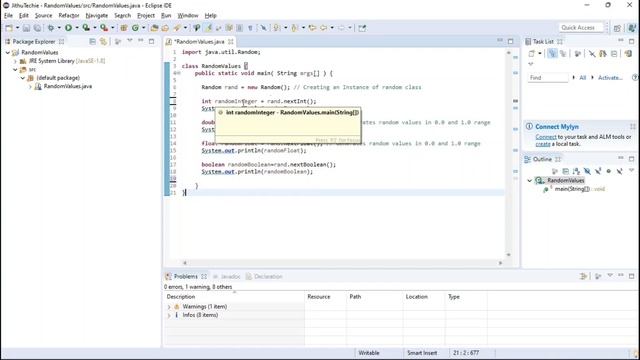Click the create local task link
The width and height of the screenshot is (640, 360).
pos(543,144)
